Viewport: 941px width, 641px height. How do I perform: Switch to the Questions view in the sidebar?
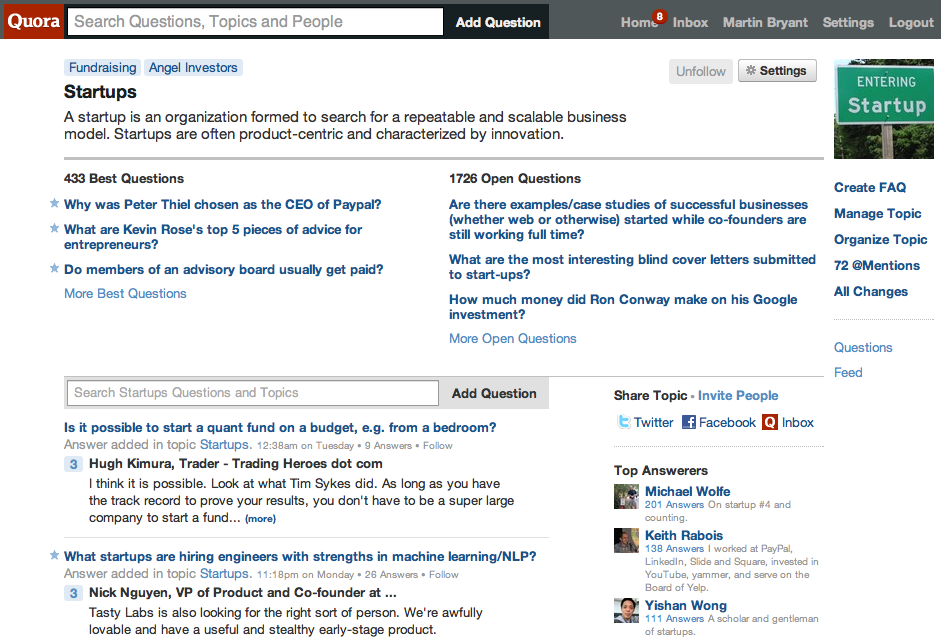click(863, 348)
